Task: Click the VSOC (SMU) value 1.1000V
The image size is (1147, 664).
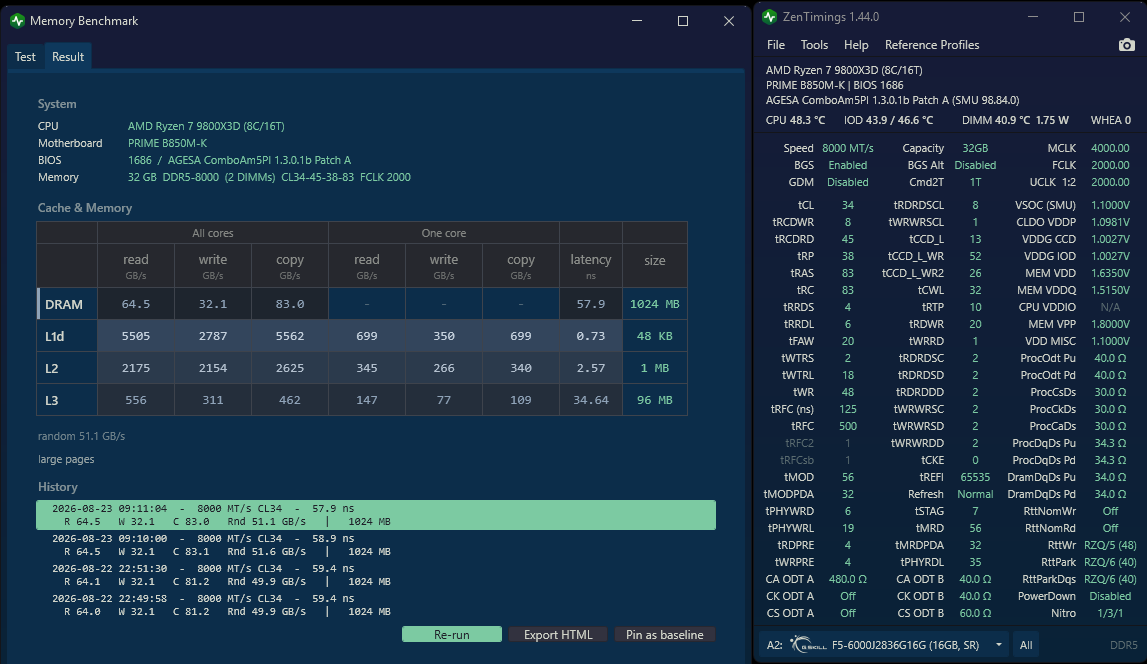Action: [1110, 205]
